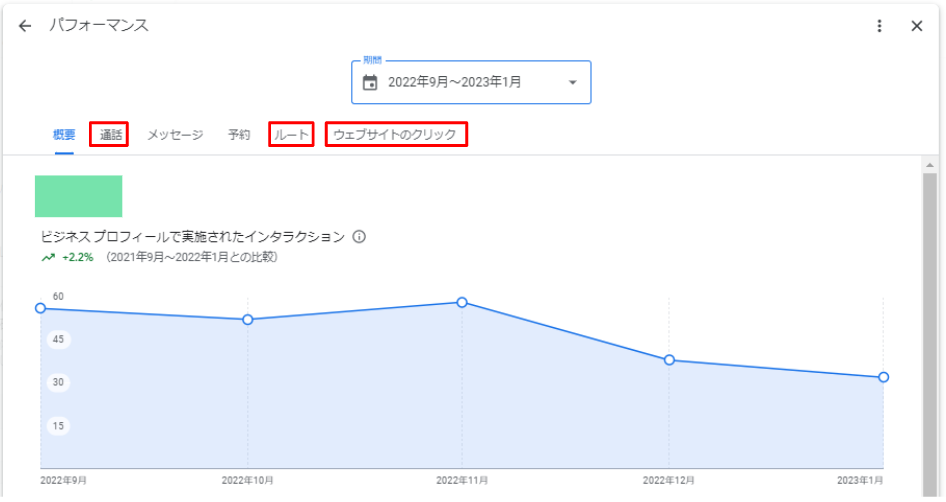Expand the period dropdown arrow

coord(573,83)
